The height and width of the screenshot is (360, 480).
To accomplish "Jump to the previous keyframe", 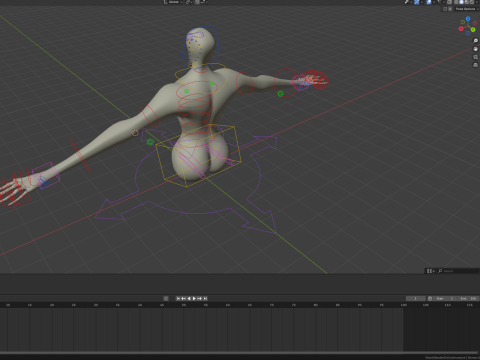I will pyautogui.click(x=183, y=298).
